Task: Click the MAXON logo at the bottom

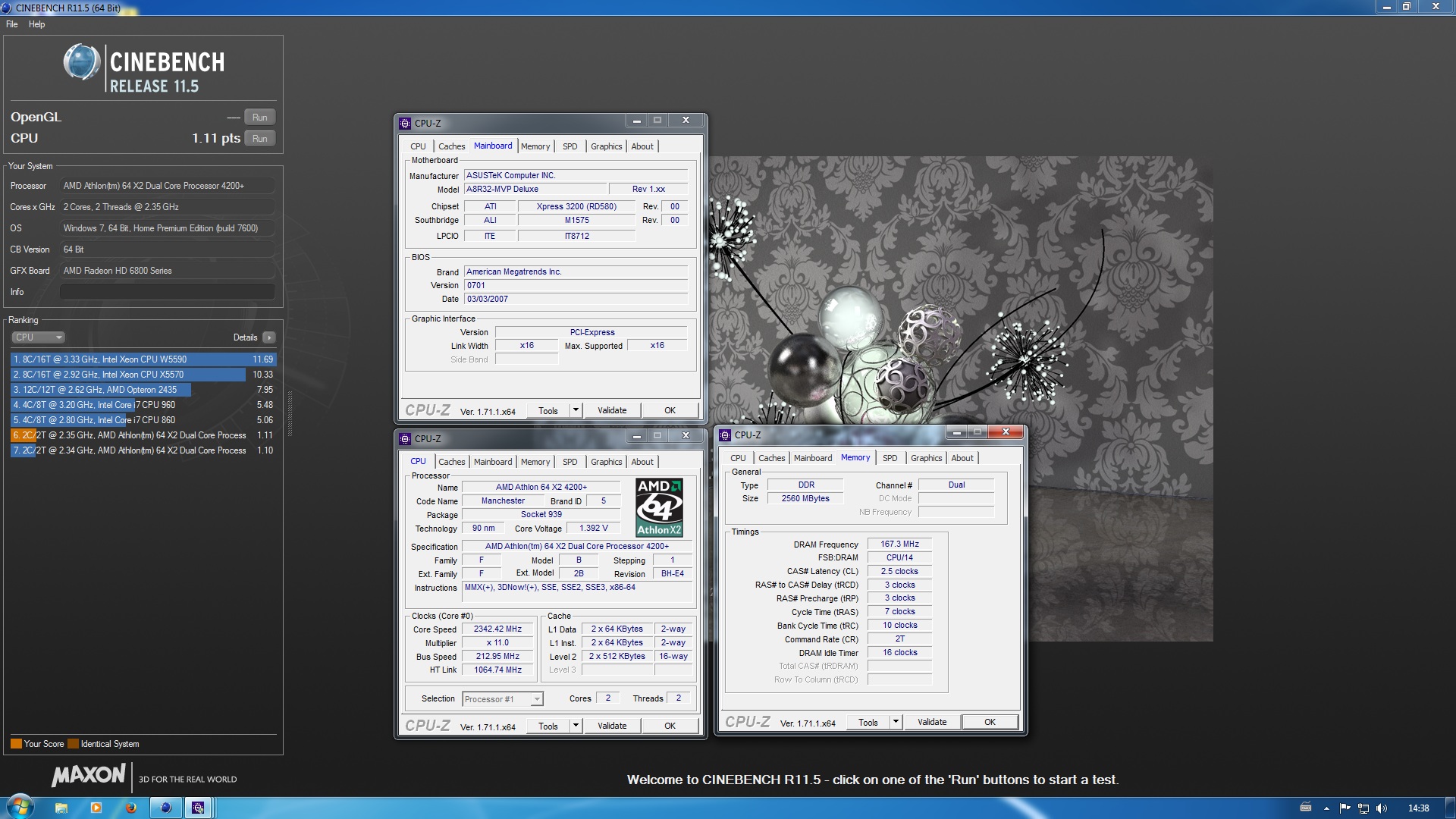Action: click(x=89, y=775)
